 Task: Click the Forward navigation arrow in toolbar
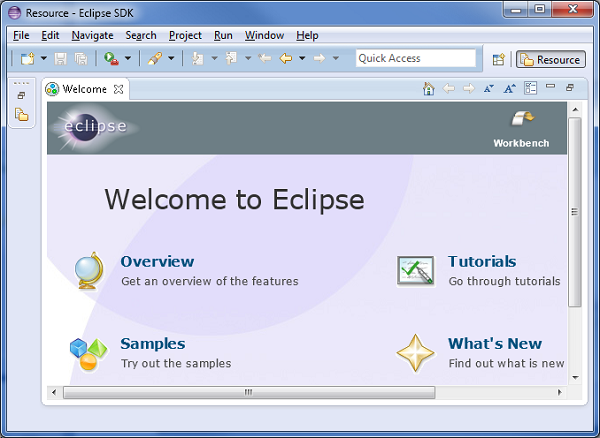point(319,59)
